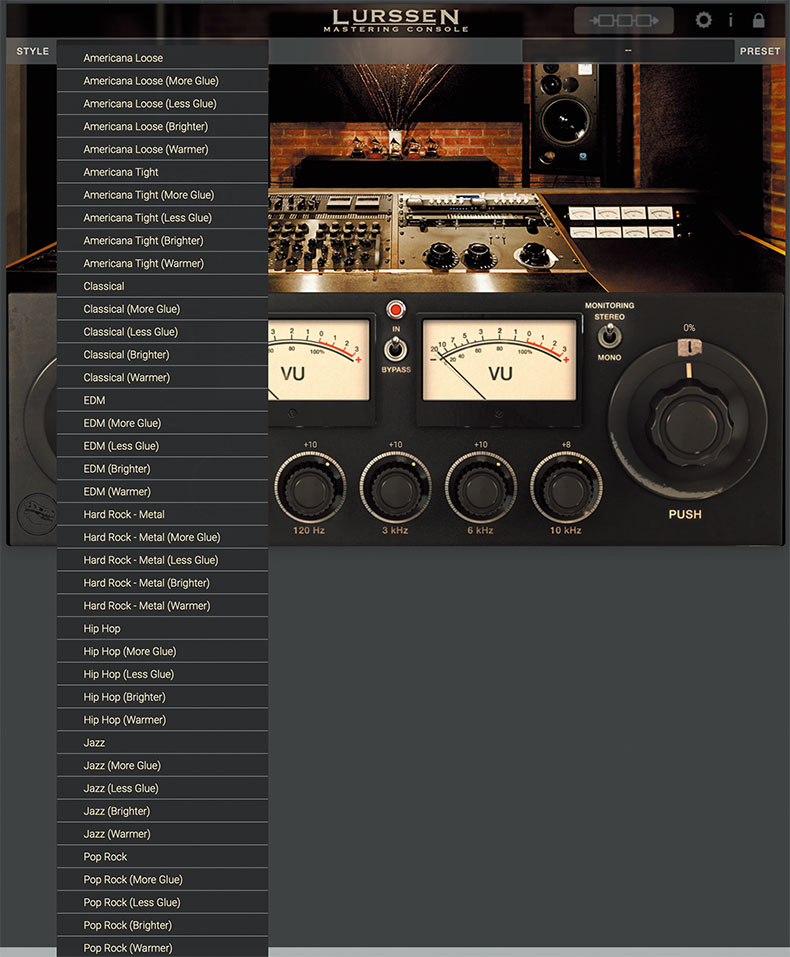Pick Classical (Less Glue)
790x957 pixels.
[x=162, y=332]
